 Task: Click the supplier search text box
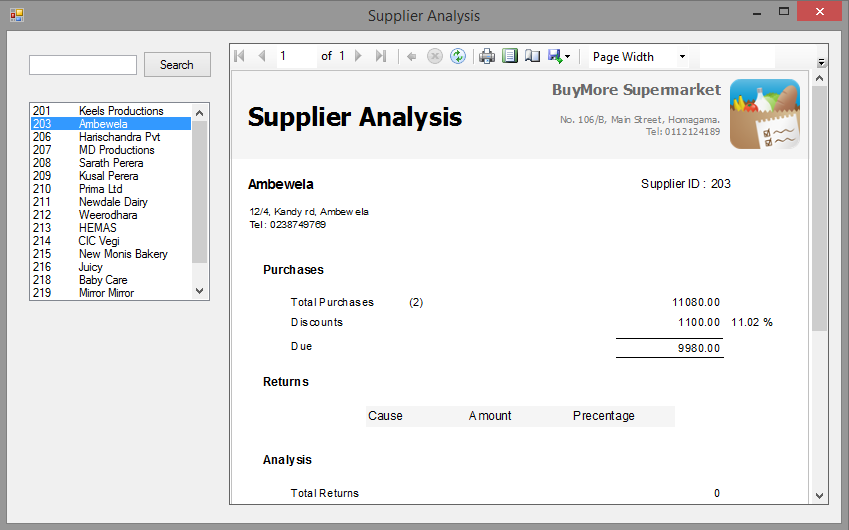pos(83,65)
